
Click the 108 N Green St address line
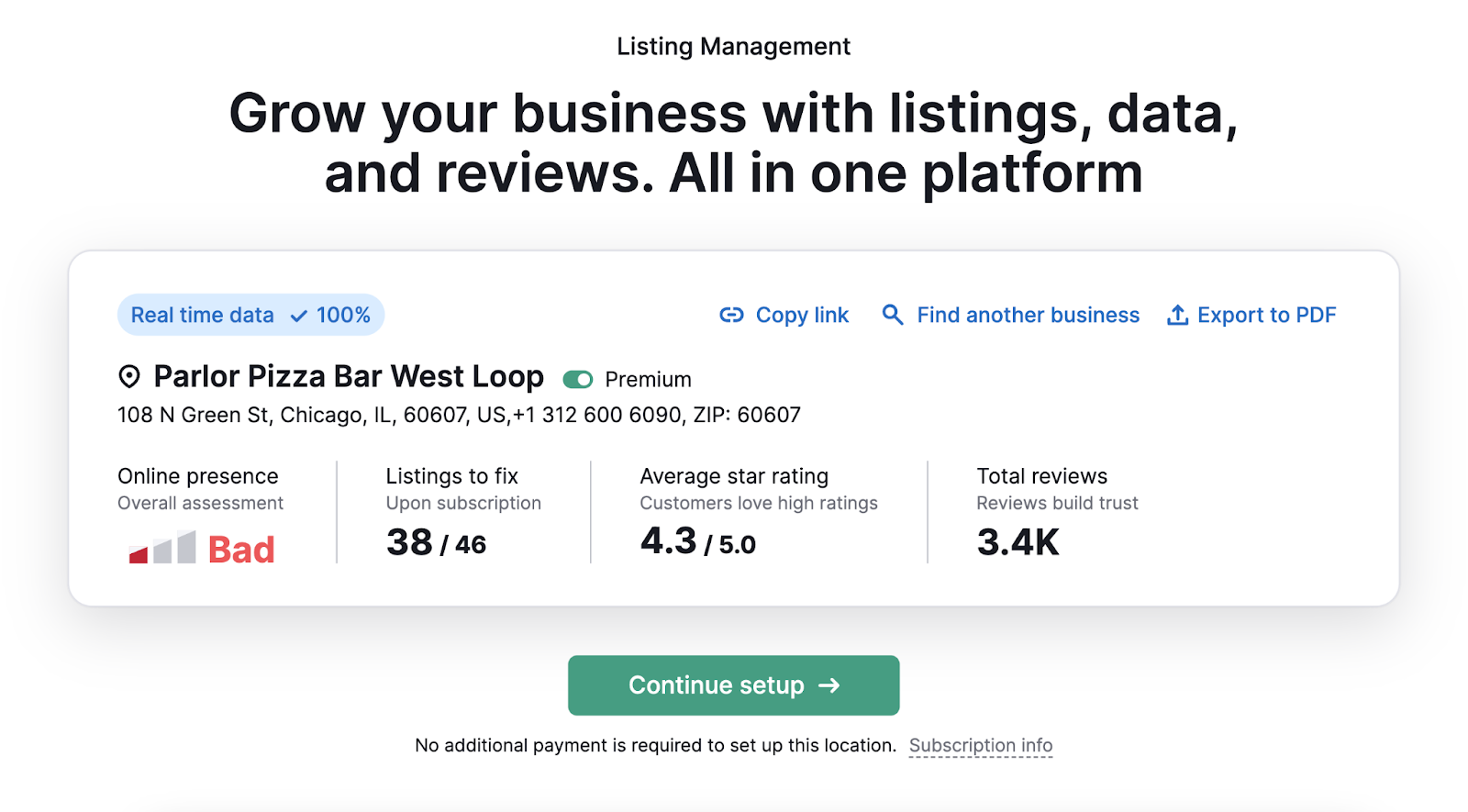[459, 416]
